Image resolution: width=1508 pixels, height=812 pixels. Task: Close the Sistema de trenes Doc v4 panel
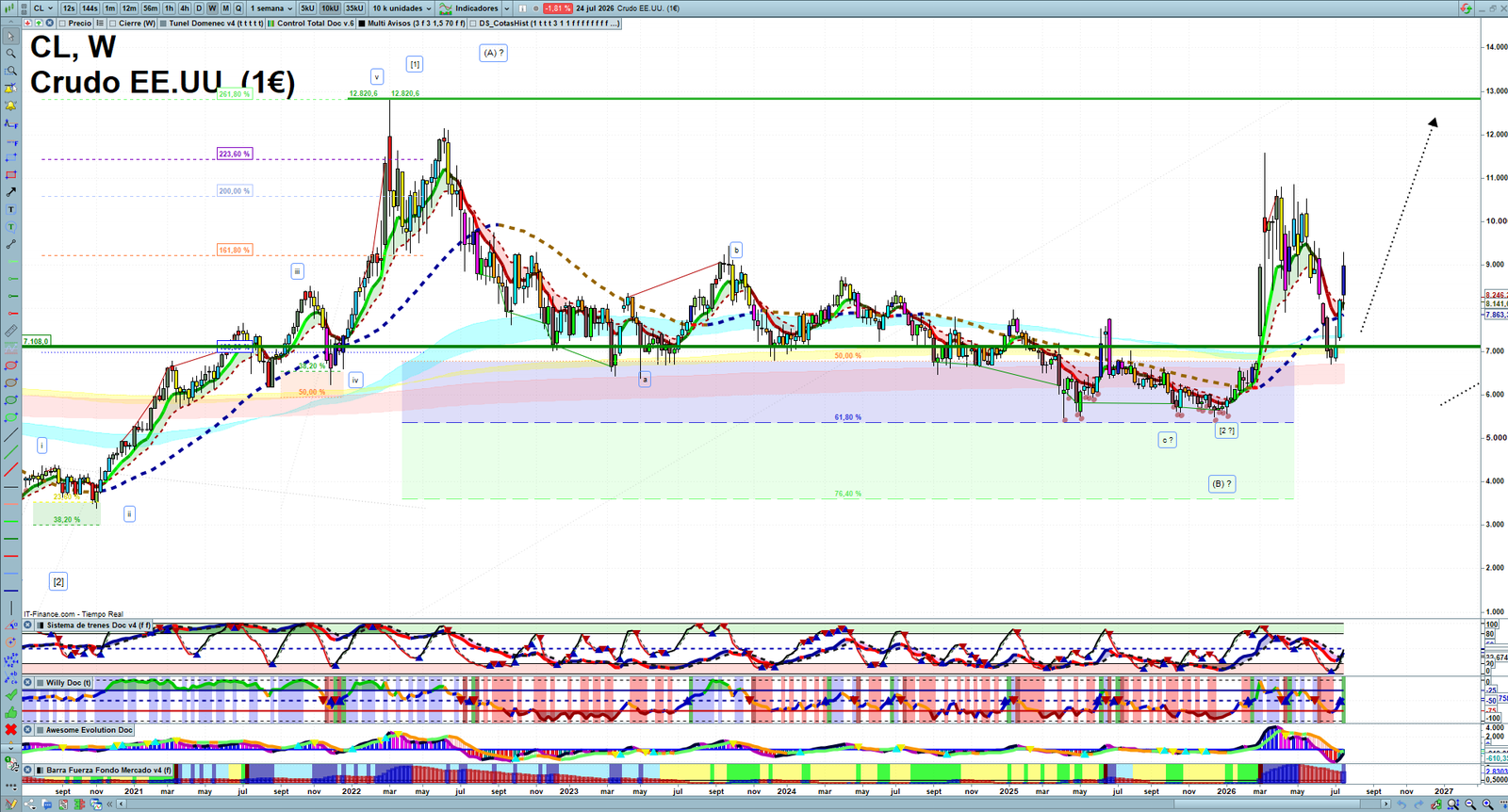(27, 625)
